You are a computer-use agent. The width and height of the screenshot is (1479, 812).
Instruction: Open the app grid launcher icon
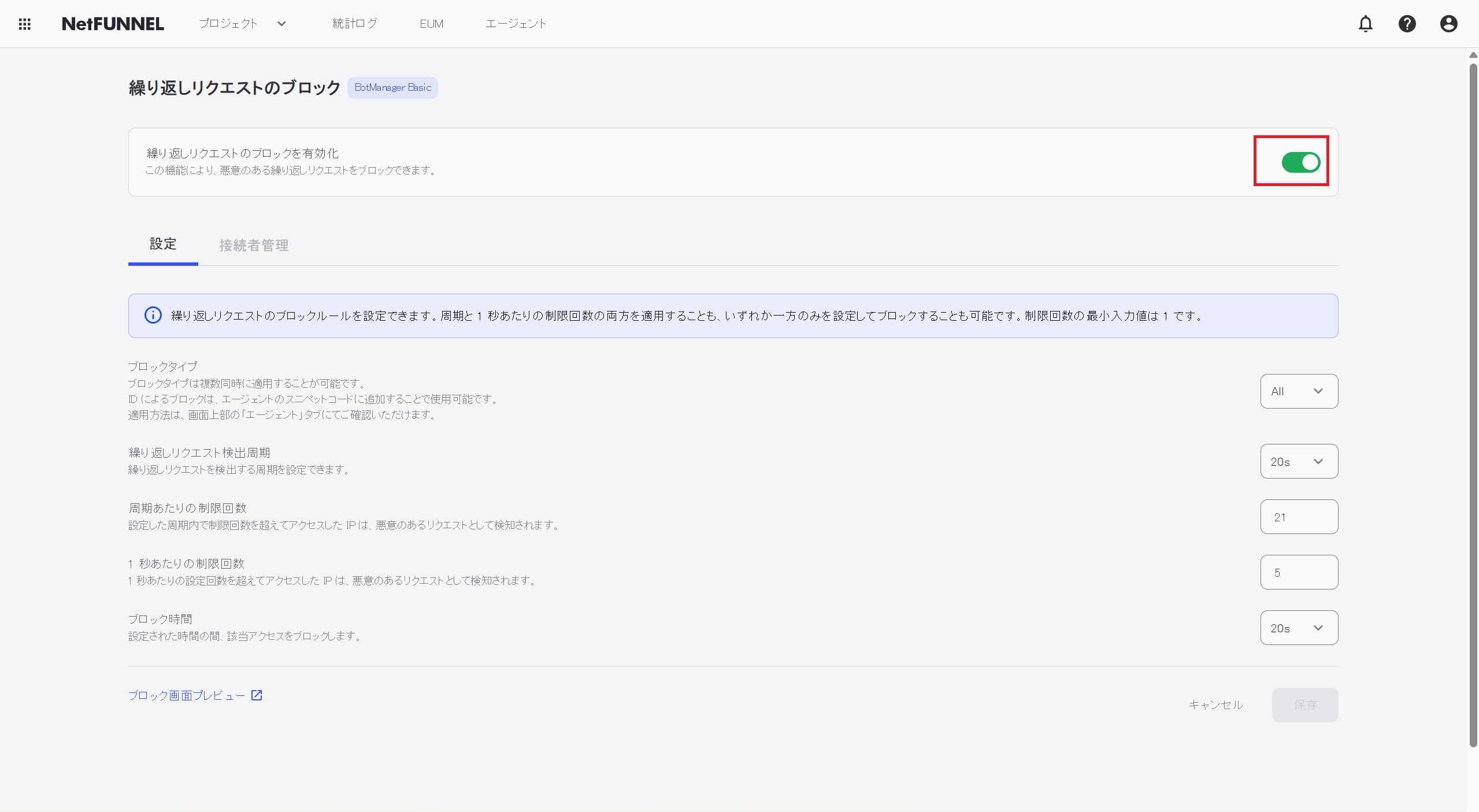[x=24, y=24]
